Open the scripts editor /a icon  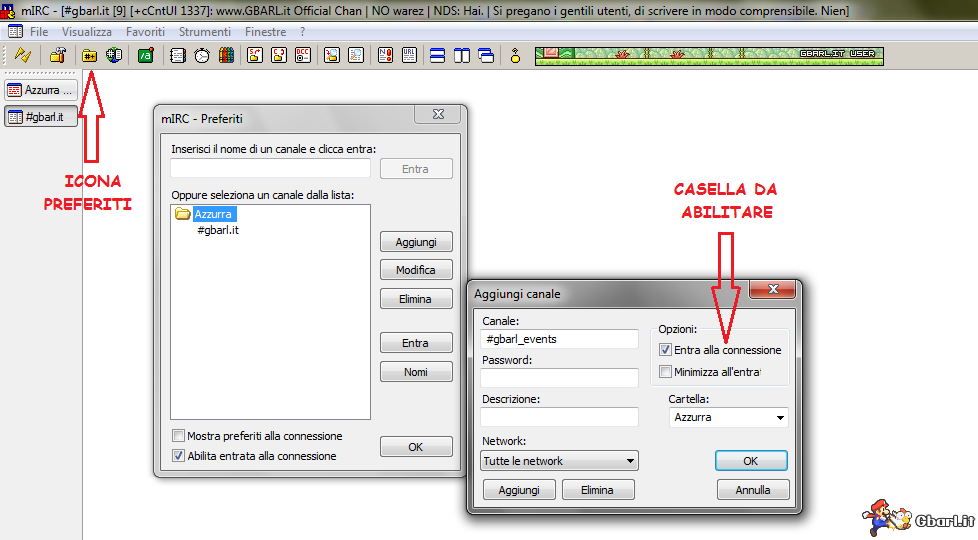(x=145, y=55)
